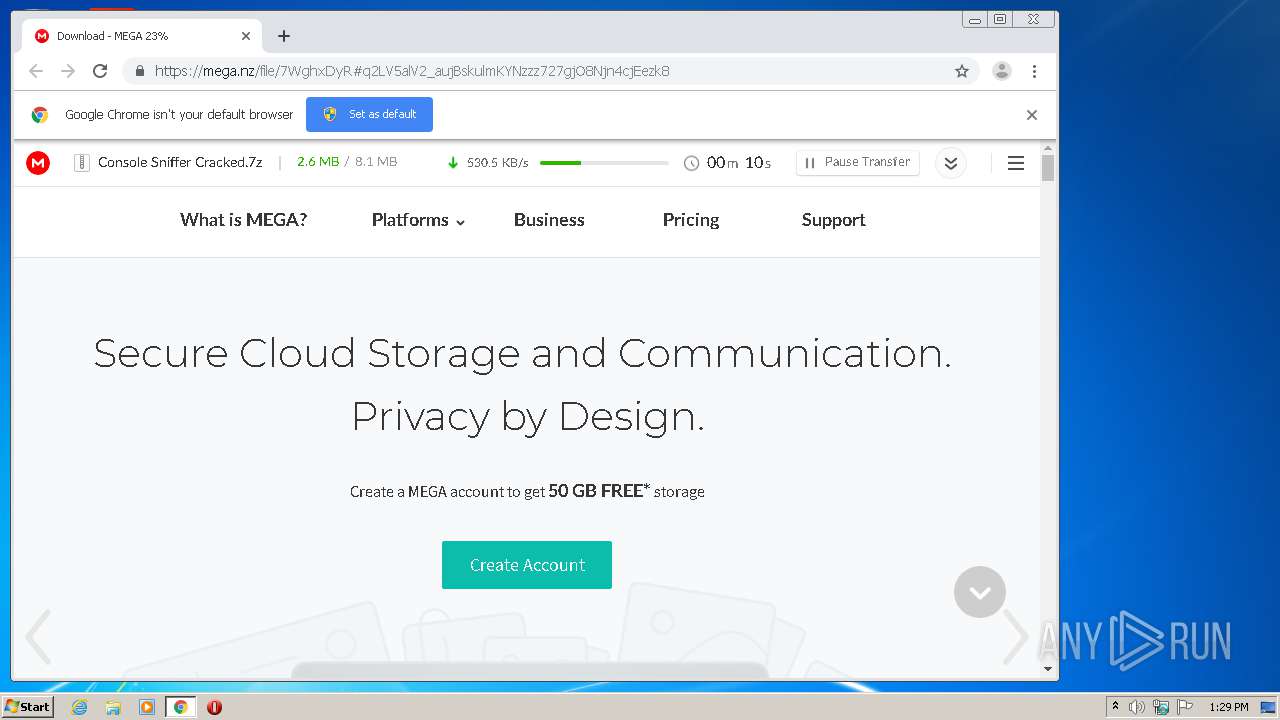1280x720 pixels.
Task: Go to the Business page
Action: tap(549, 220)
